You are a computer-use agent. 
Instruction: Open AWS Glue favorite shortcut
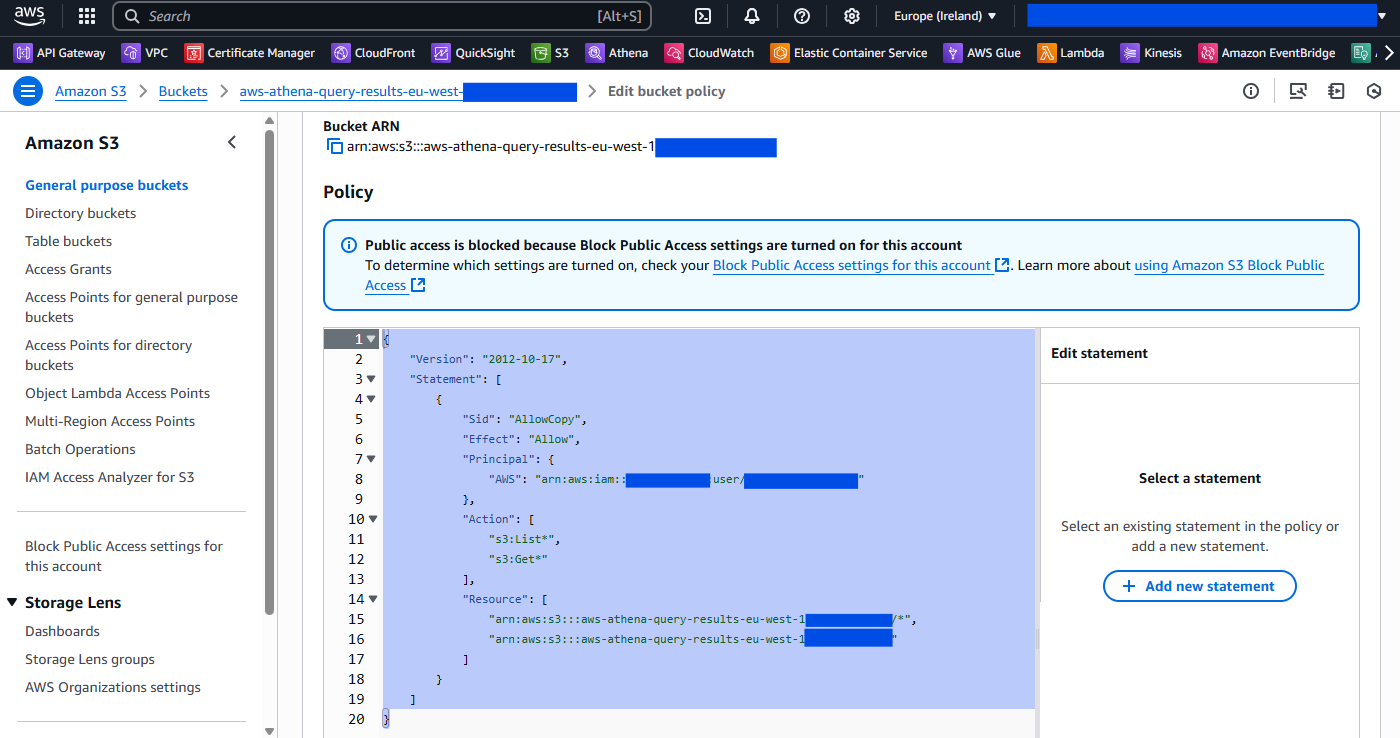pos(982,53)
